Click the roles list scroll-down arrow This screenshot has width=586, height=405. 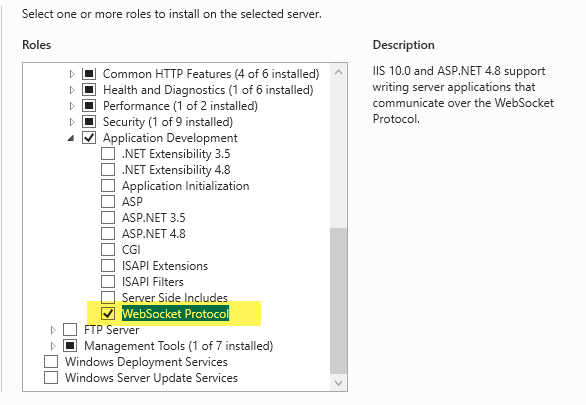click(x=339, y=383)
